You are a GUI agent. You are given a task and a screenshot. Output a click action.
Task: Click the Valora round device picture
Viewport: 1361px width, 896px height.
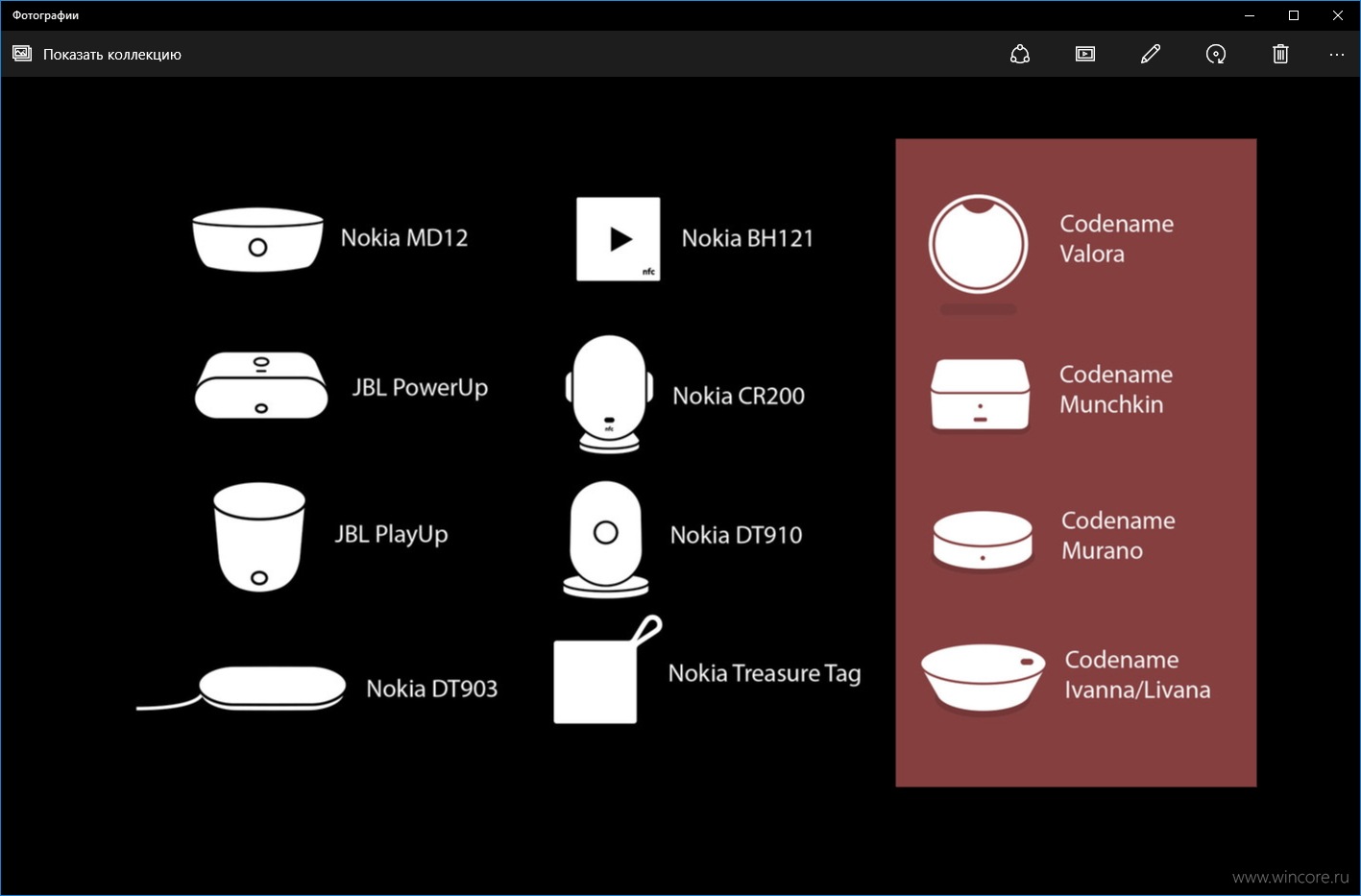(978, 244)
